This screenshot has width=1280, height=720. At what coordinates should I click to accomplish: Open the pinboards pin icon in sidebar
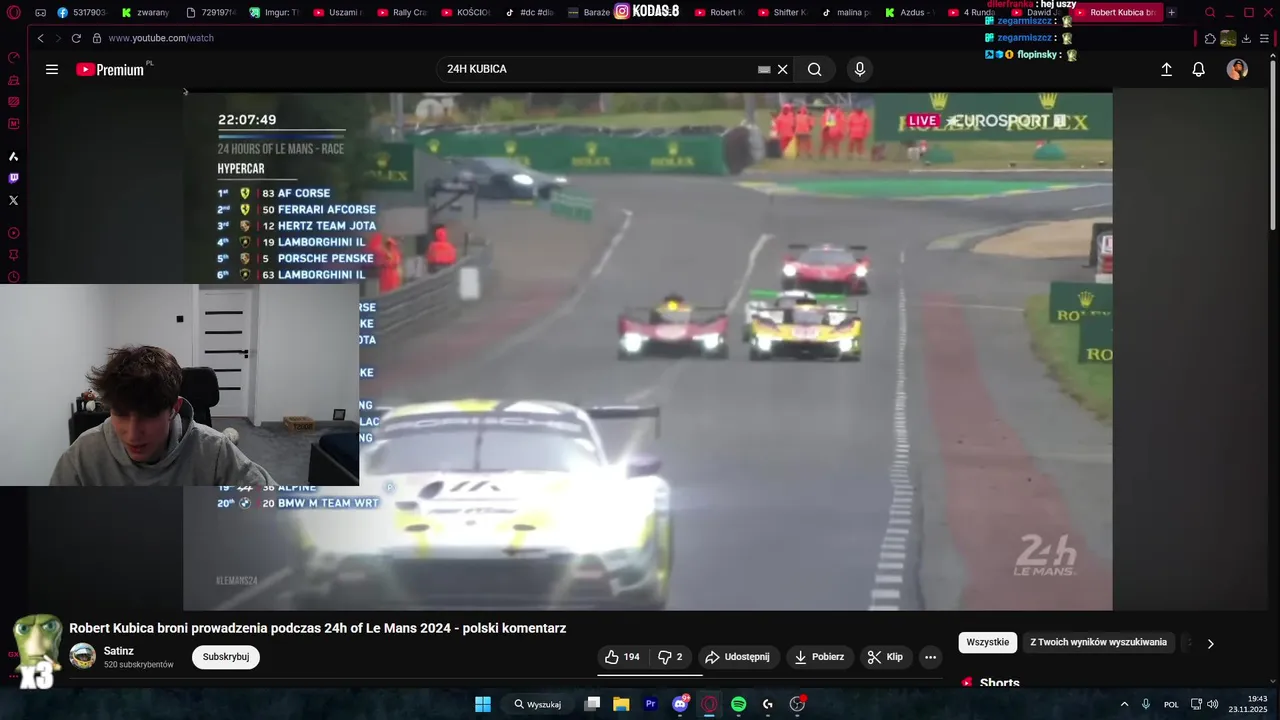13,255
